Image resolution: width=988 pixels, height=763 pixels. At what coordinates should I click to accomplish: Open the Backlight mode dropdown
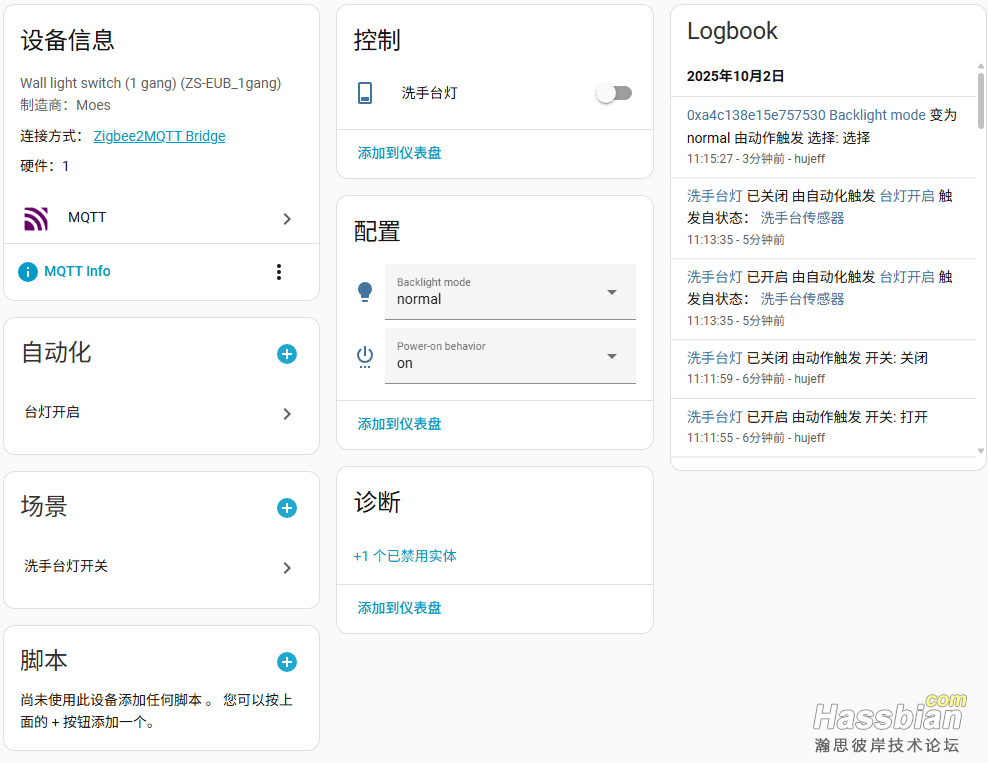coord(510,292)
